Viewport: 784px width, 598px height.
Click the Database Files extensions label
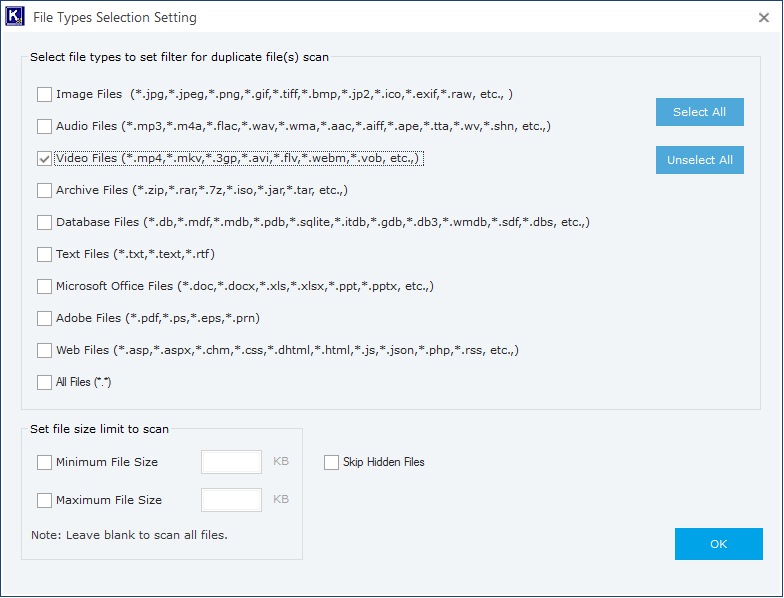click(323, 222)
